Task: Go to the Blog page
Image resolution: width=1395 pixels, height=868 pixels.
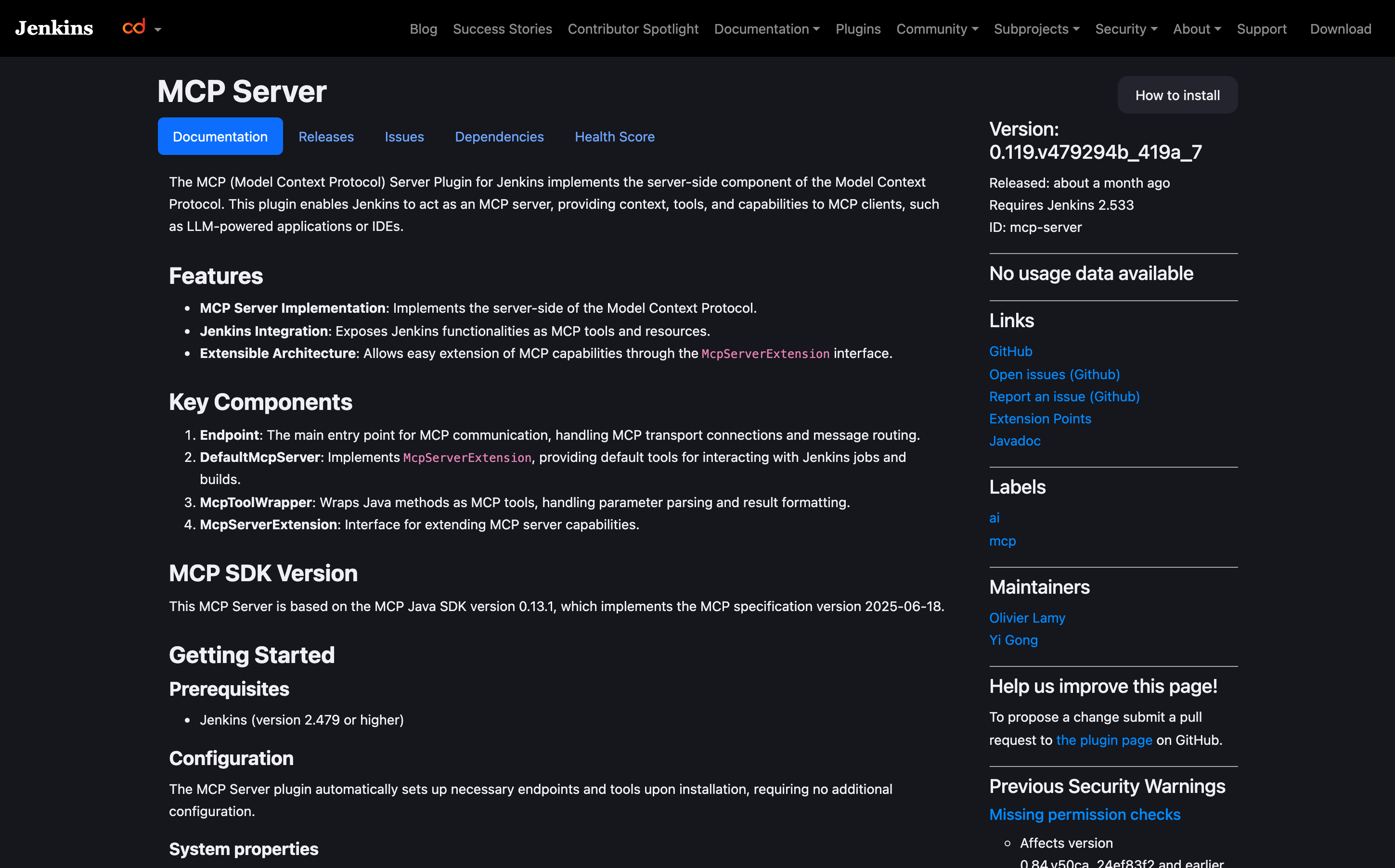Action: coord(423,29)
